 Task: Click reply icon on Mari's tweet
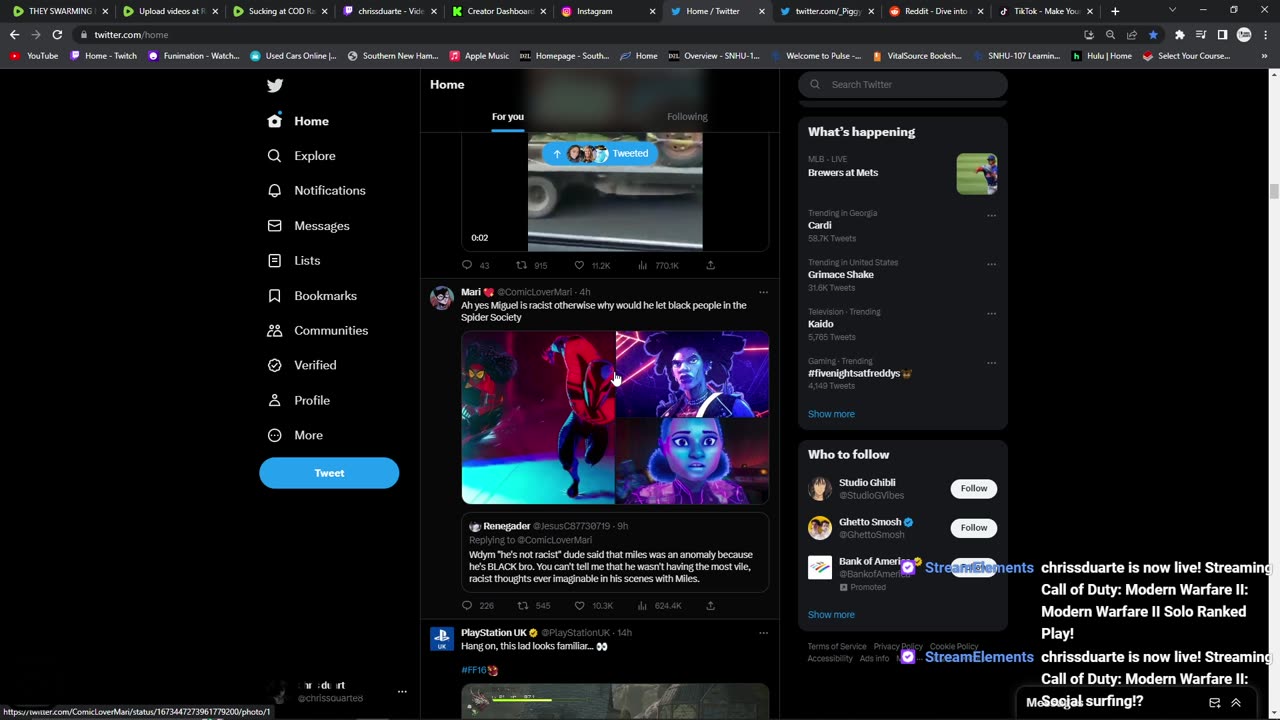[x=467, y=606]
